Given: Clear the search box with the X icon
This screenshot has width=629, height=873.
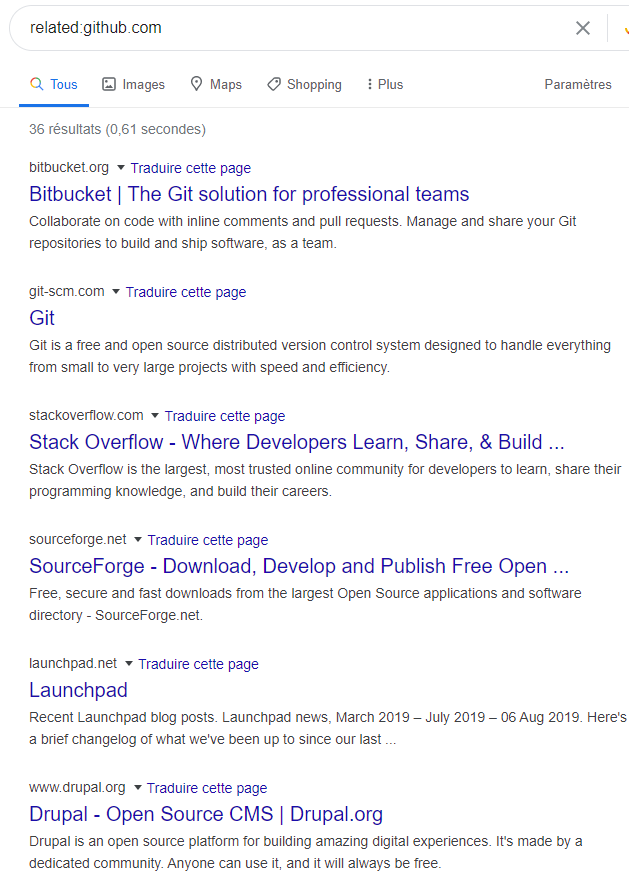Looking at the screenshot, I should point(582,28).
